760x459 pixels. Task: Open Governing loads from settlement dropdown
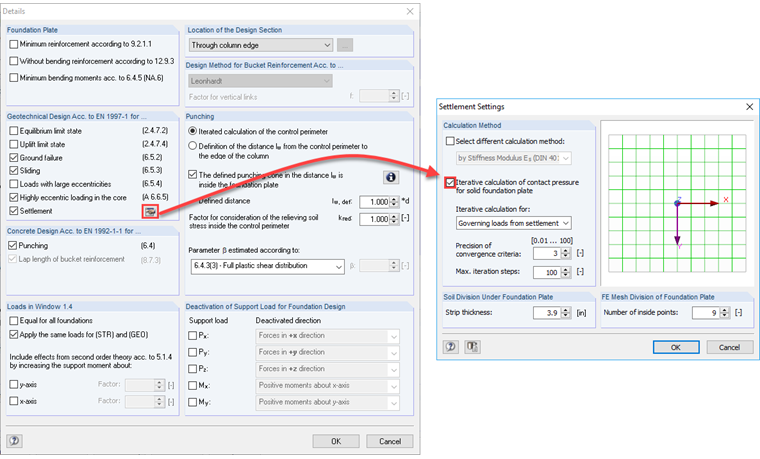(x=514, y=223)
